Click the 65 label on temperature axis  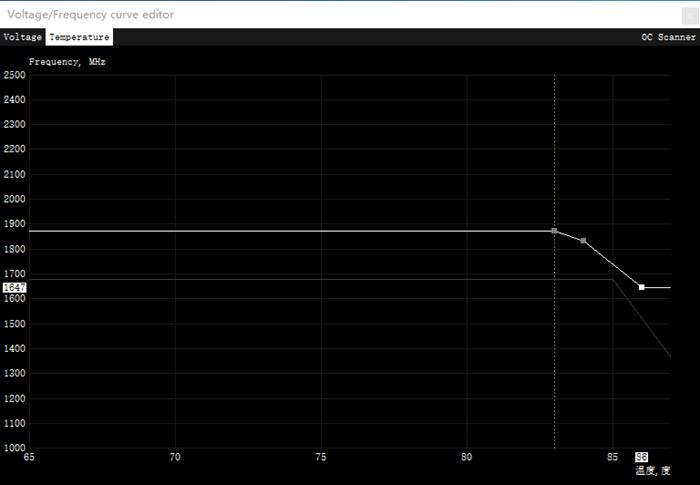tap(29, 457)
